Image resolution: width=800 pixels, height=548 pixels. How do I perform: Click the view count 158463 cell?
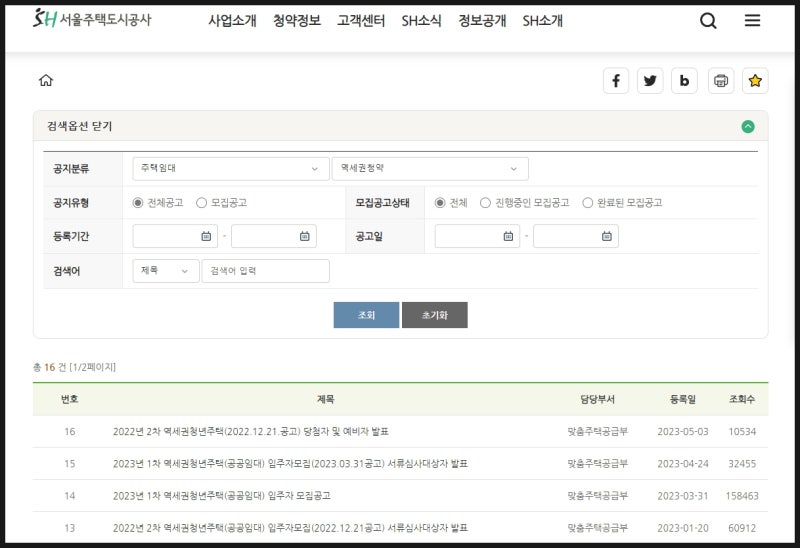tap(742, 496)
